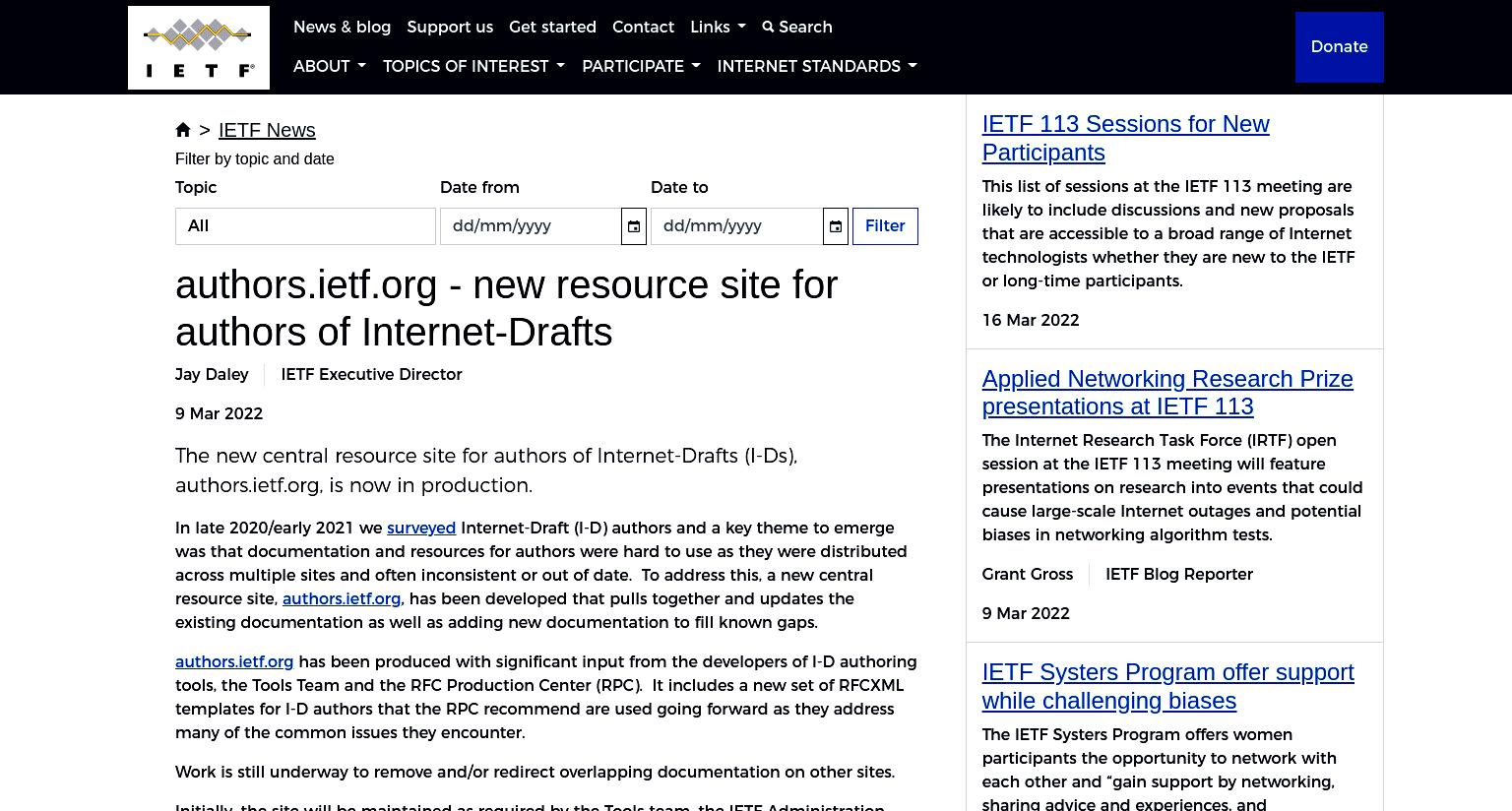
Task: Click the IETF logo
Action: tap(198, 47)
